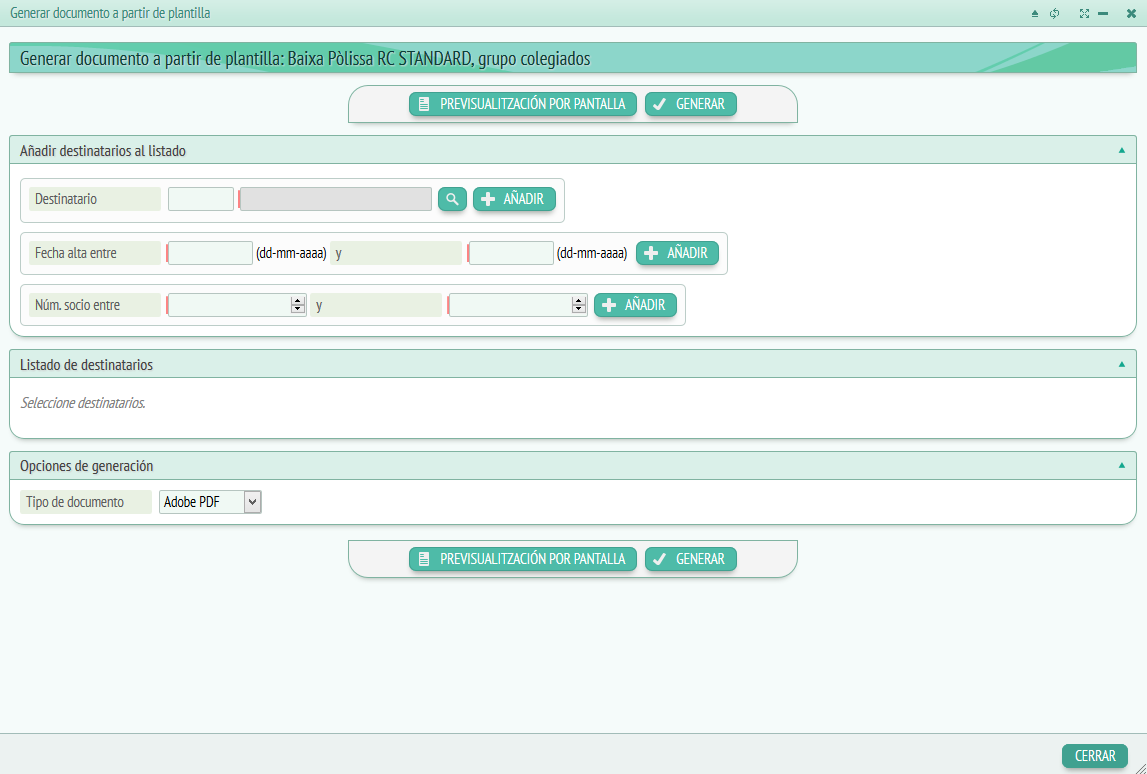The width and height of the screenshot is (1147, 774).
Task: Click the second Fecha alta date field
Action: [511, 253]
